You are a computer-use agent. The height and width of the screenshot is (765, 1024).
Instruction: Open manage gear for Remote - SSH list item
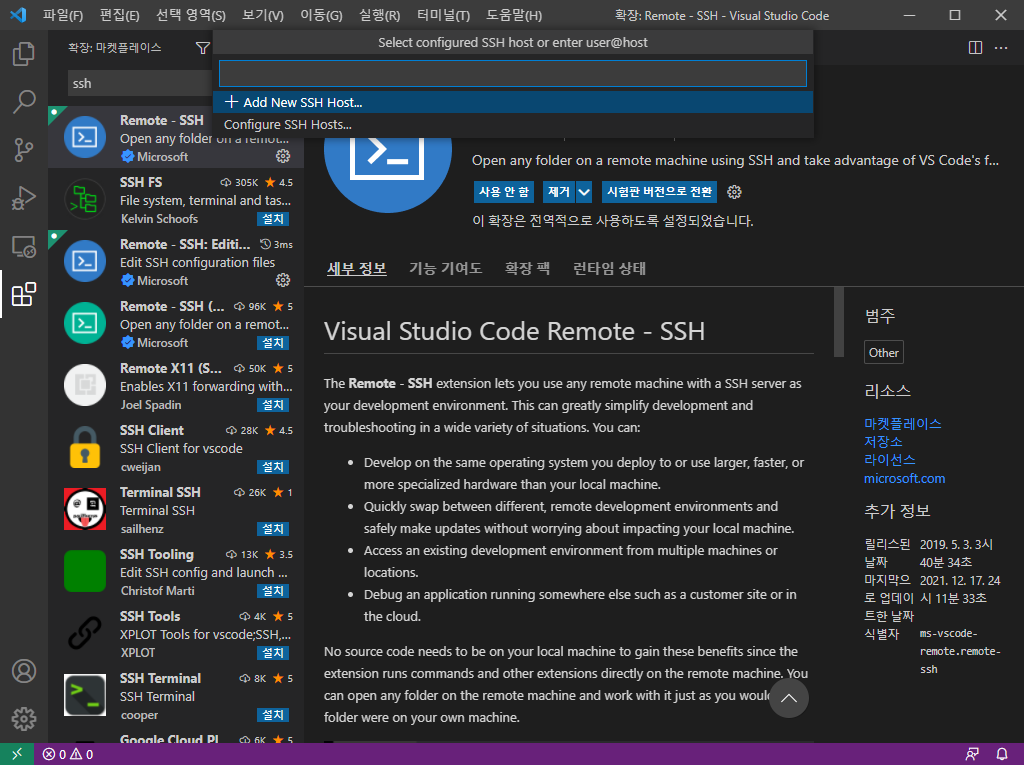[283, 156]
